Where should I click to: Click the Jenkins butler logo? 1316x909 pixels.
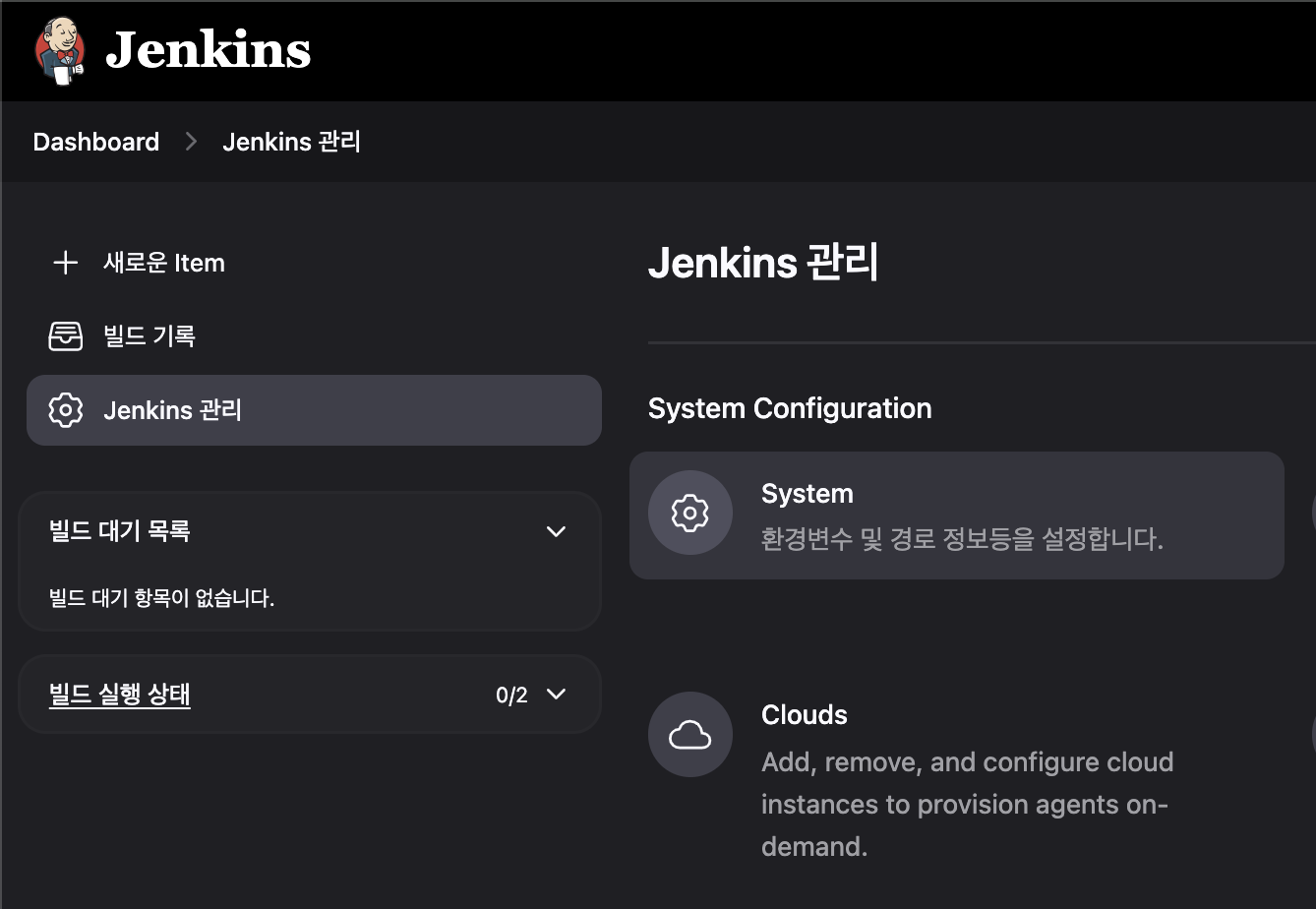61,50
